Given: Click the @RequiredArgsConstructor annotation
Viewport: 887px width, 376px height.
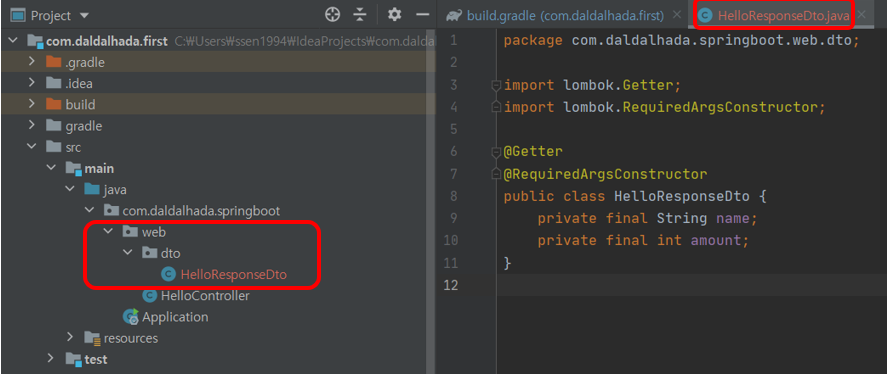Looking at the screenshot, I should tap(605, 174).
